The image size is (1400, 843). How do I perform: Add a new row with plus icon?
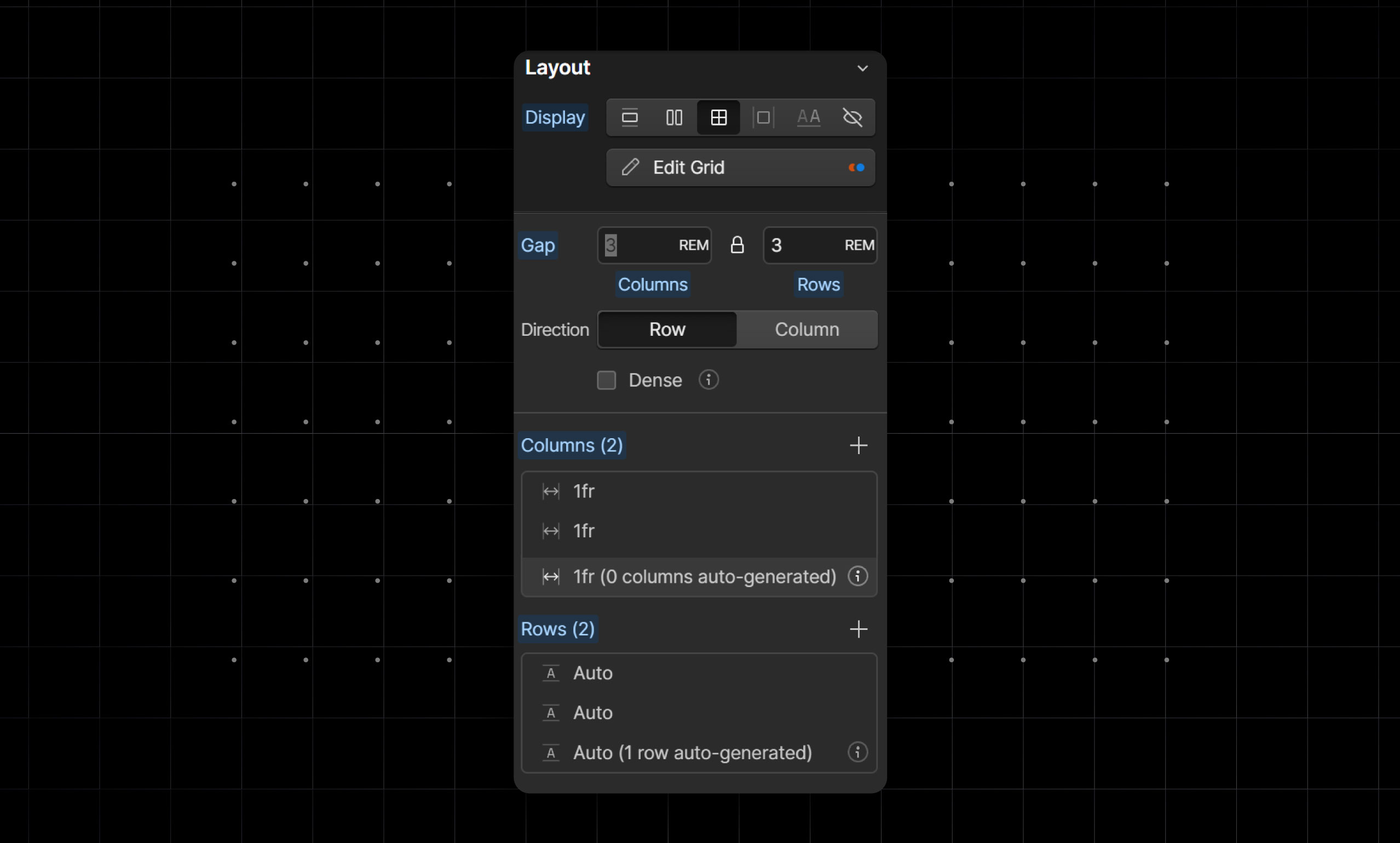point(859,629)
